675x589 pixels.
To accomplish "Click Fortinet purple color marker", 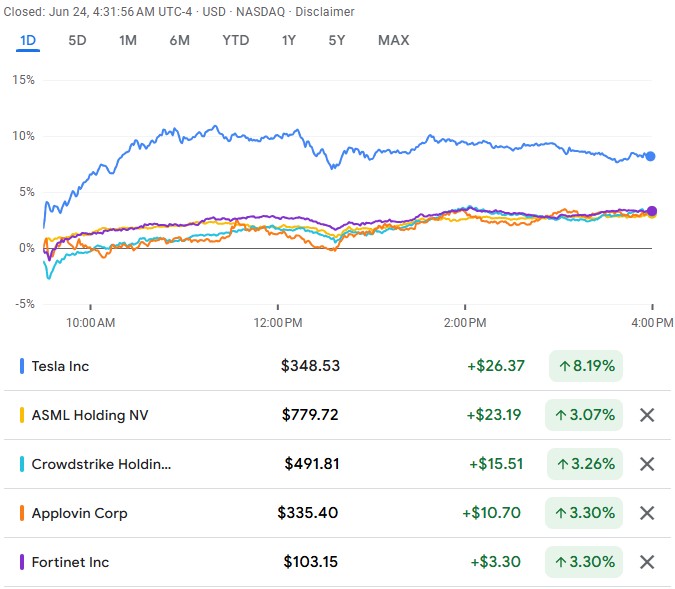I will coord(22,562).
